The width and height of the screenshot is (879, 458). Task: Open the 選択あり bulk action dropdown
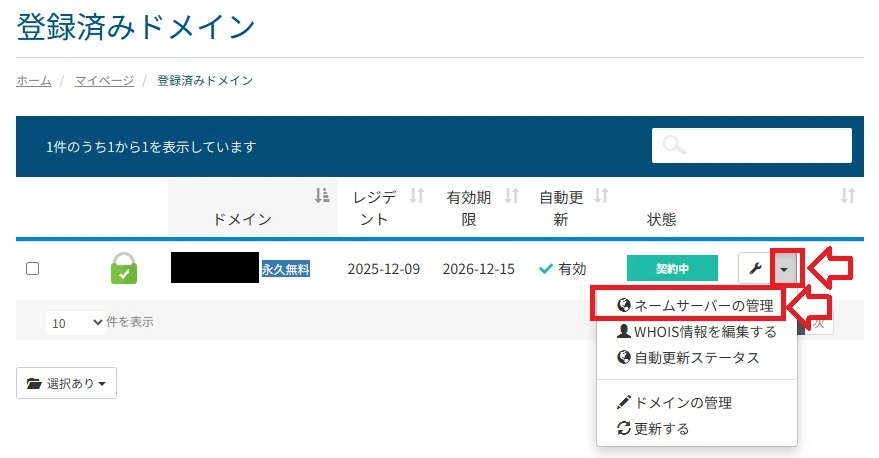[66, 383]
